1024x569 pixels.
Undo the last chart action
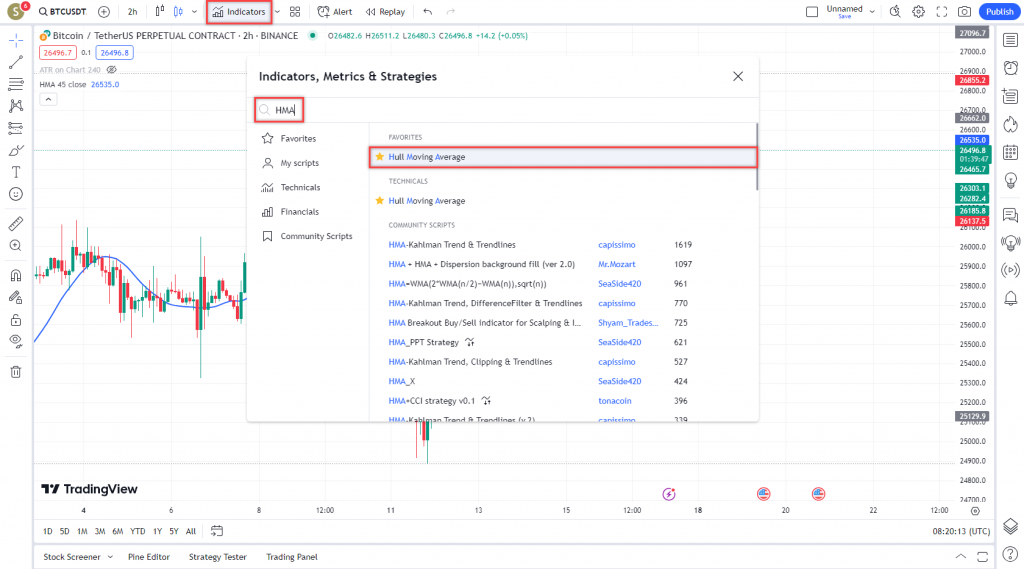[x=428, y=12]
